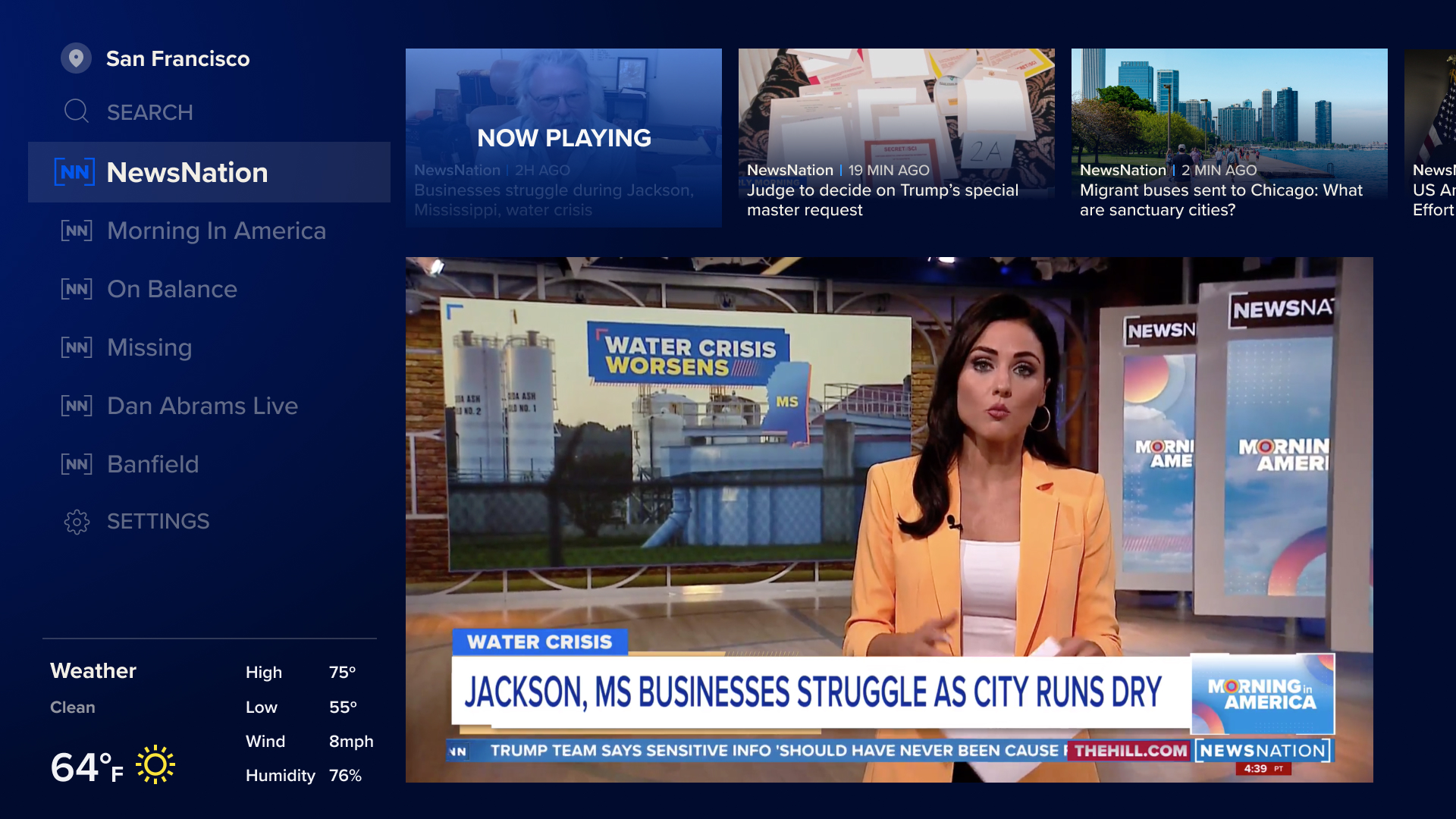Image resolution: width=1456 pixels, height=819 pixels.
Task: Open SETTINGS from the sidebar
Action: tap(158, 522)
